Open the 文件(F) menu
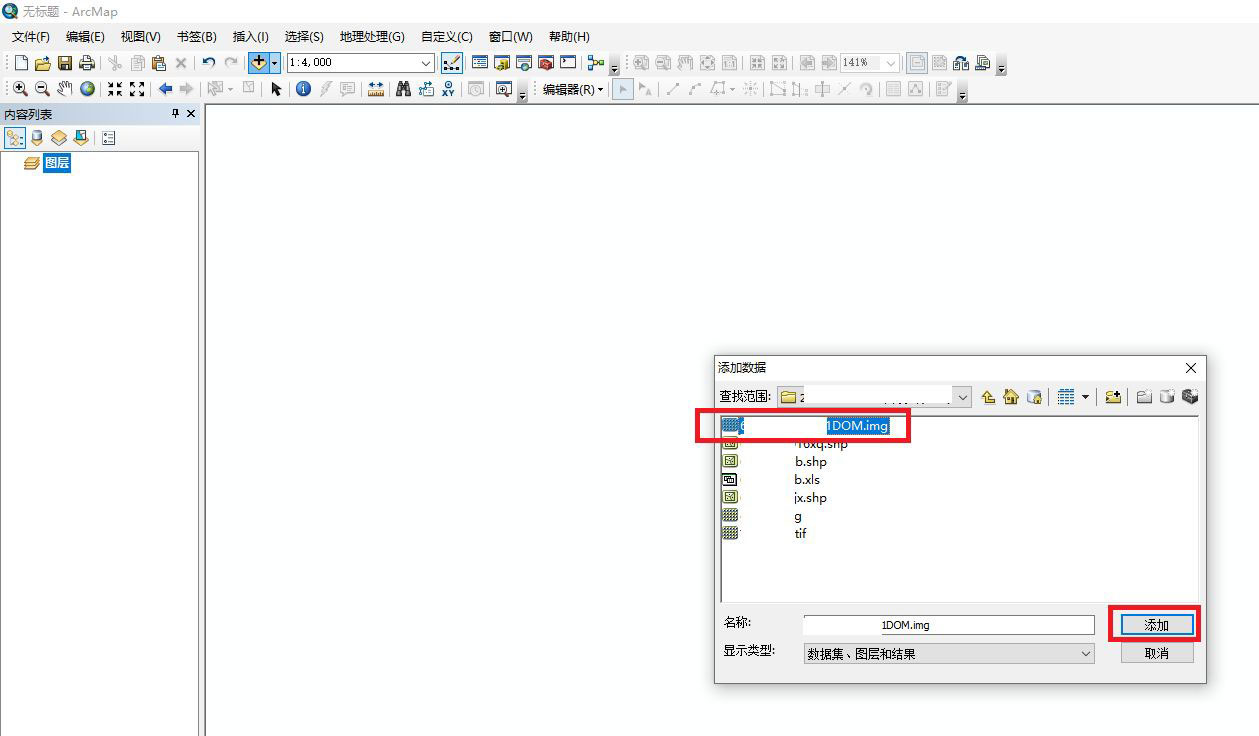 (x=31, y=37)
